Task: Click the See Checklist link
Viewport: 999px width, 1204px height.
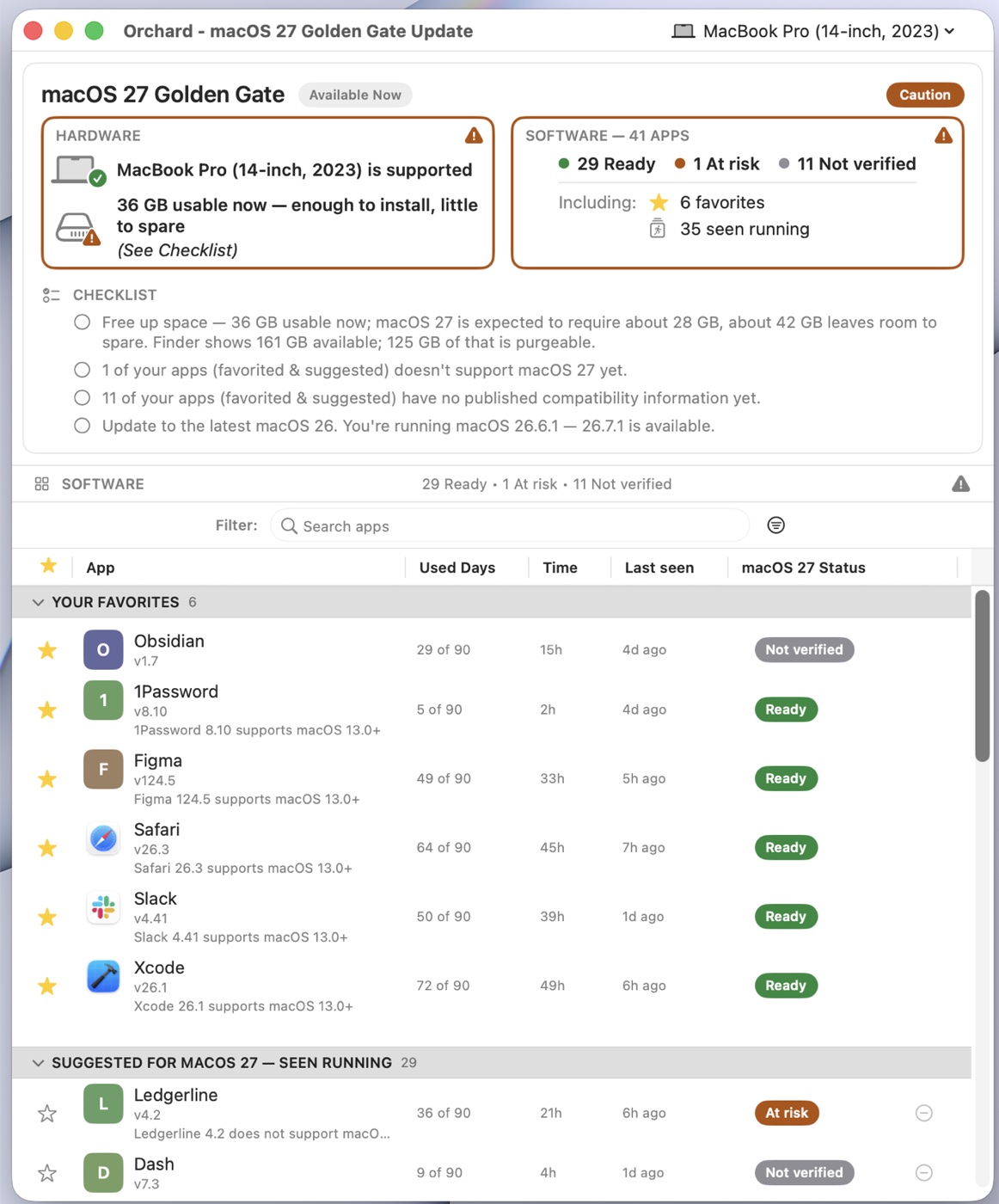Action: 177,250
